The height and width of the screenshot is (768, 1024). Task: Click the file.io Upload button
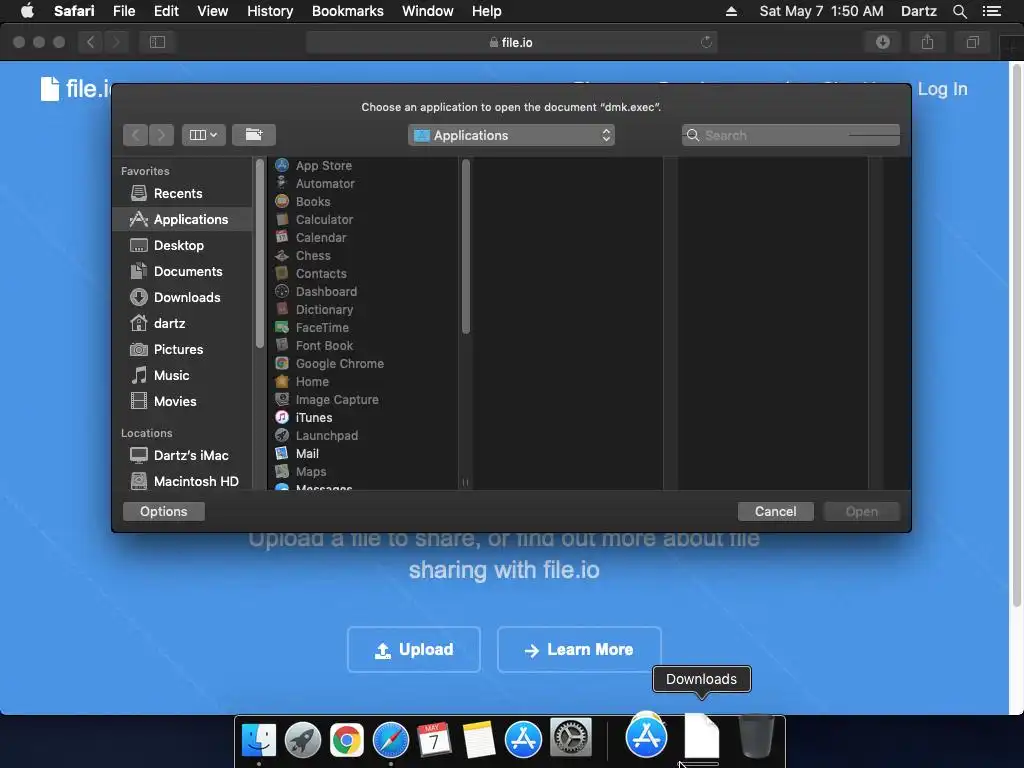[x=414, y=649]
